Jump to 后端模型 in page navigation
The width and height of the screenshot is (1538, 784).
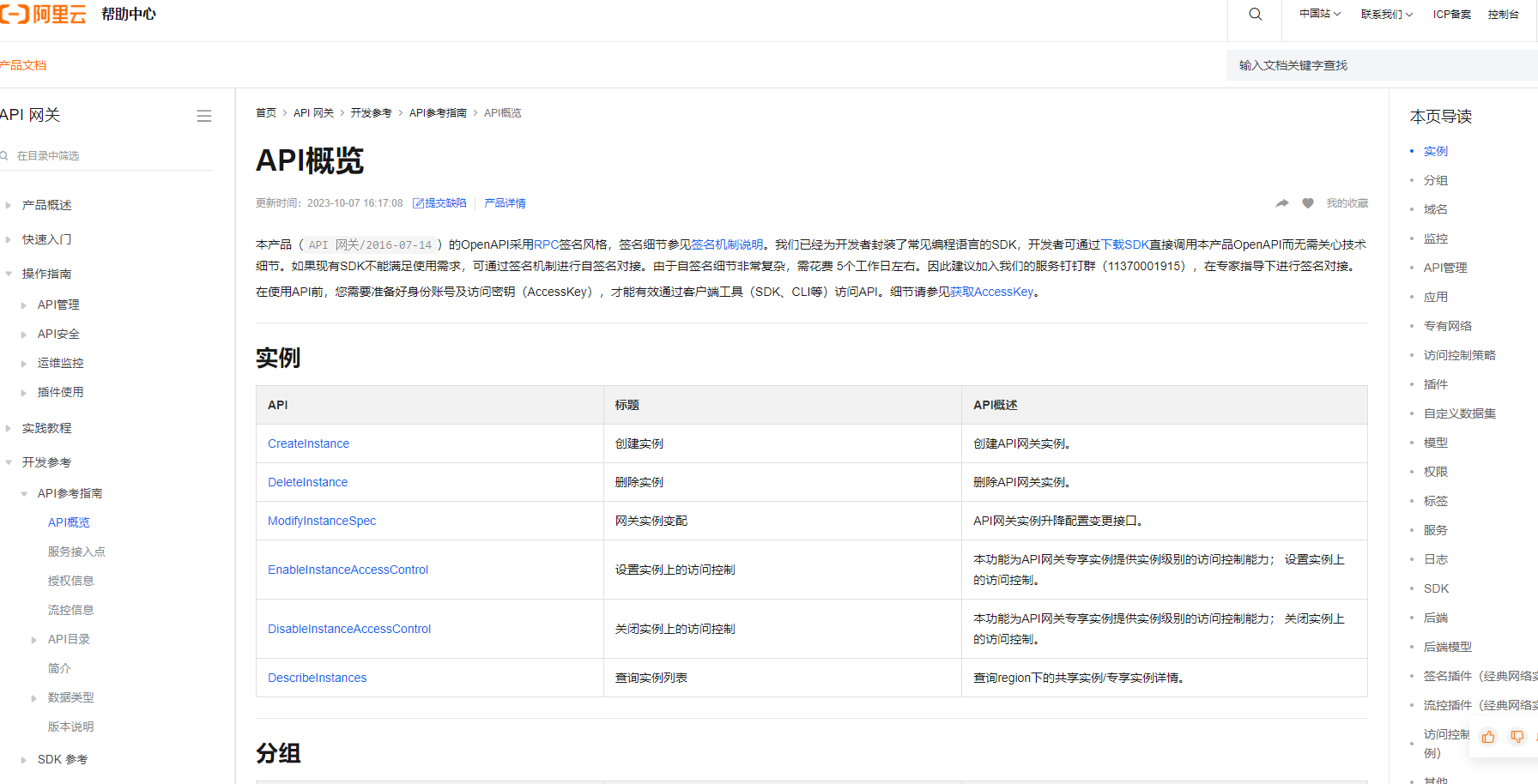click(1447, 647)
